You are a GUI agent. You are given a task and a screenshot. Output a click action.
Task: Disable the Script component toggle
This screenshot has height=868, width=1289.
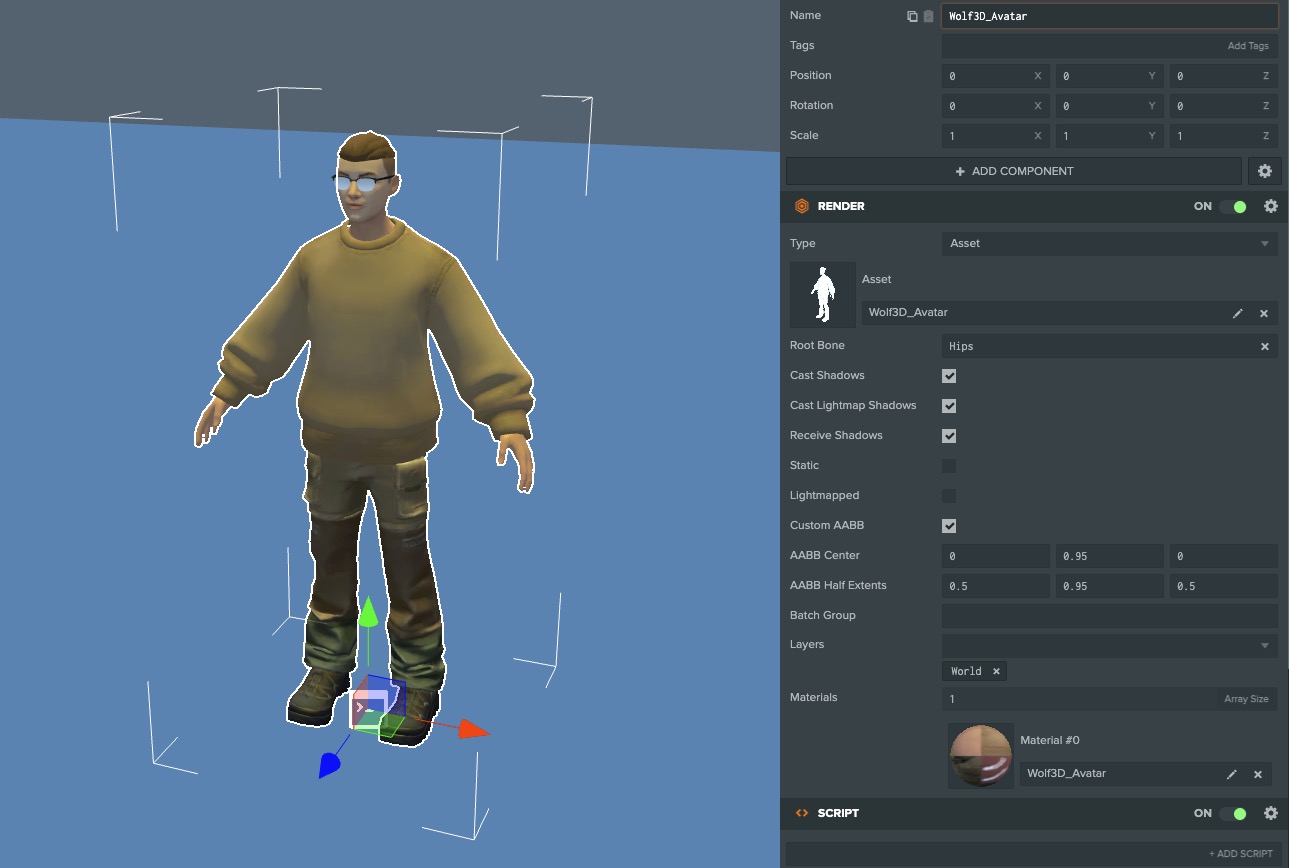pos(1234,813)
